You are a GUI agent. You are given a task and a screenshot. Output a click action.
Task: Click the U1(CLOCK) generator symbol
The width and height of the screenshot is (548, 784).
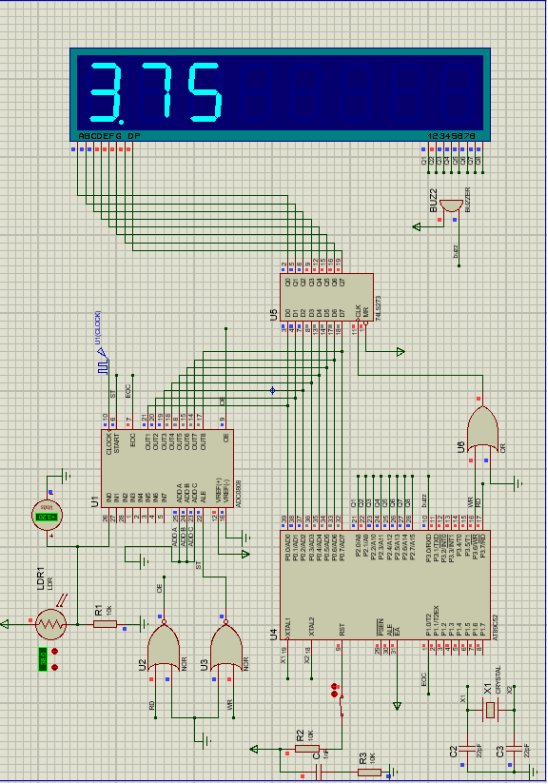pyautogui.click(x=102, y=362)
